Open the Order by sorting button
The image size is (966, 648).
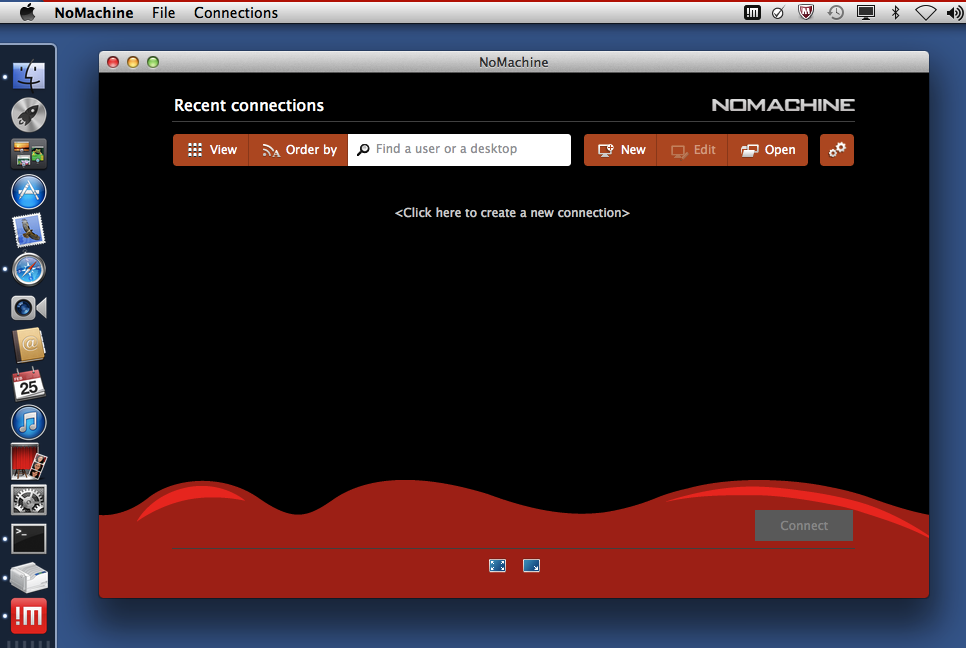(299, 150)
